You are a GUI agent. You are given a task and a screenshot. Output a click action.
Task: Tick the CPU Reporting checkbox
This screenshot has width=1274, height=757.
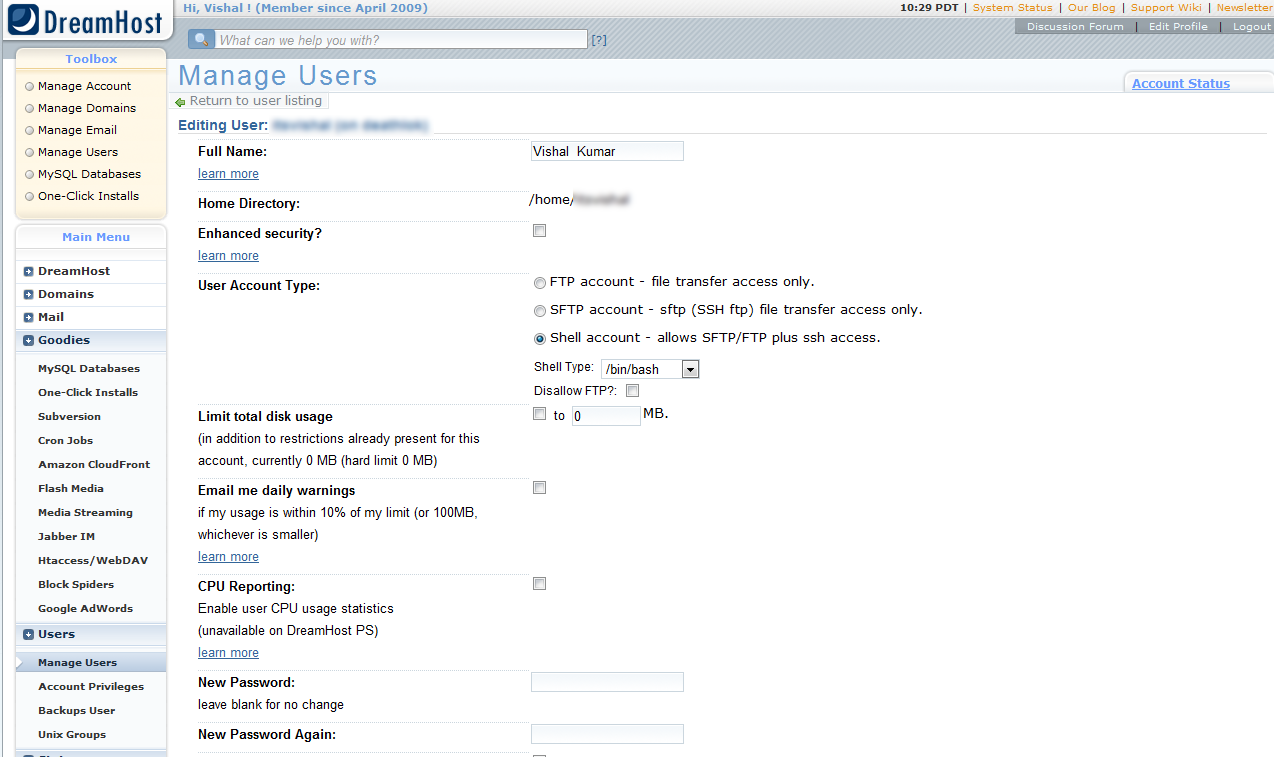[x=540, y=584]
